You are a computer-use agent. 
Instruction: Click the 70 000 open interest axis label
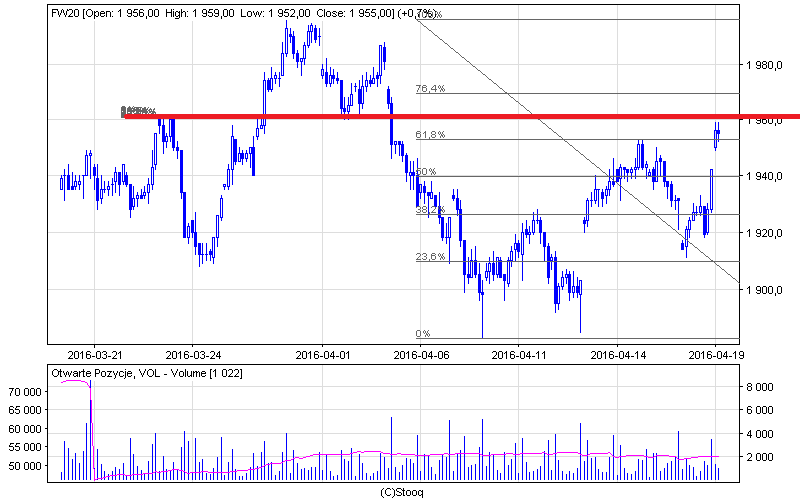[25, 392]
